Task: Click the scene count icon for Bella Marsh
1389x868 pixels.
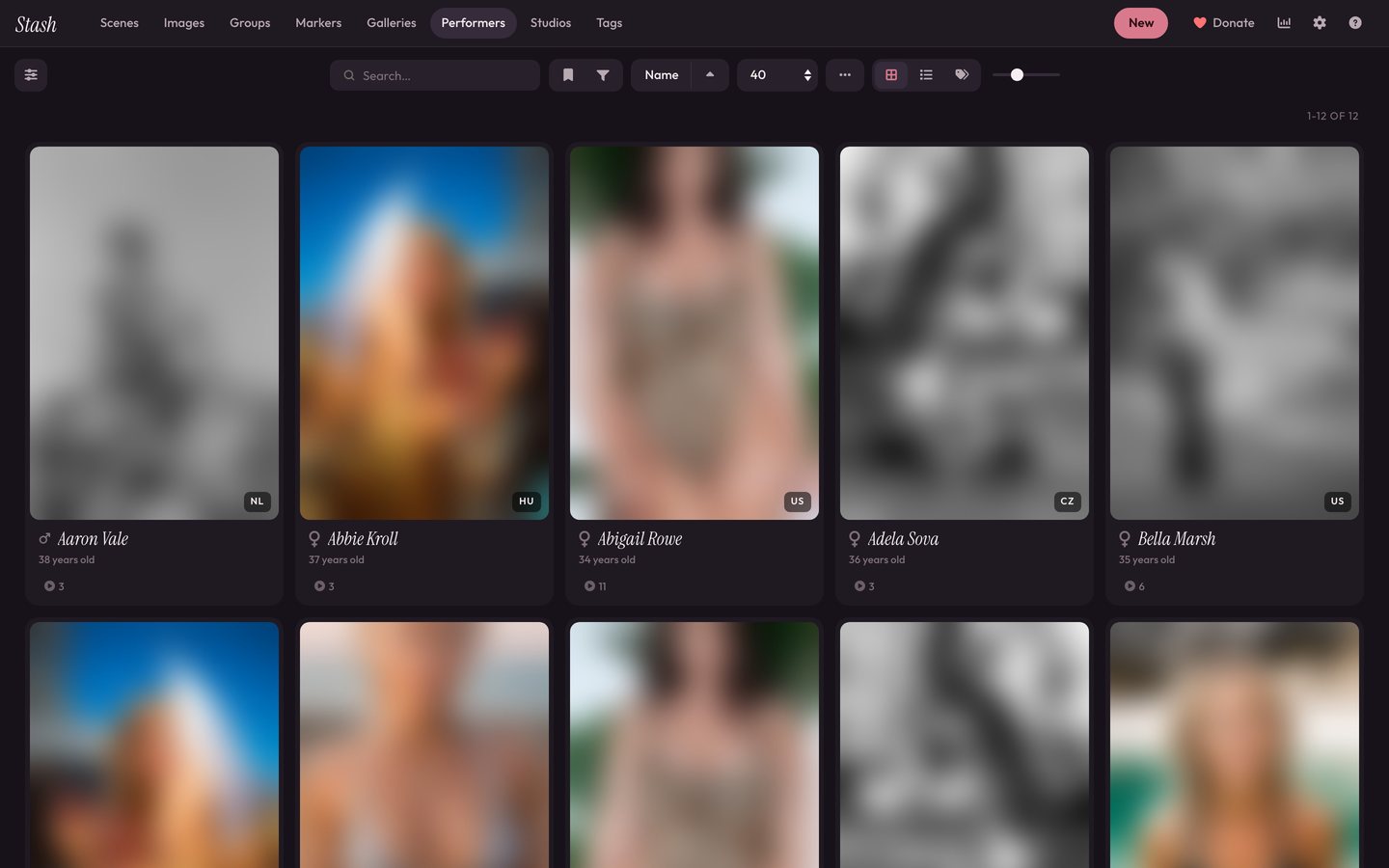Action: coord(1130,586)
